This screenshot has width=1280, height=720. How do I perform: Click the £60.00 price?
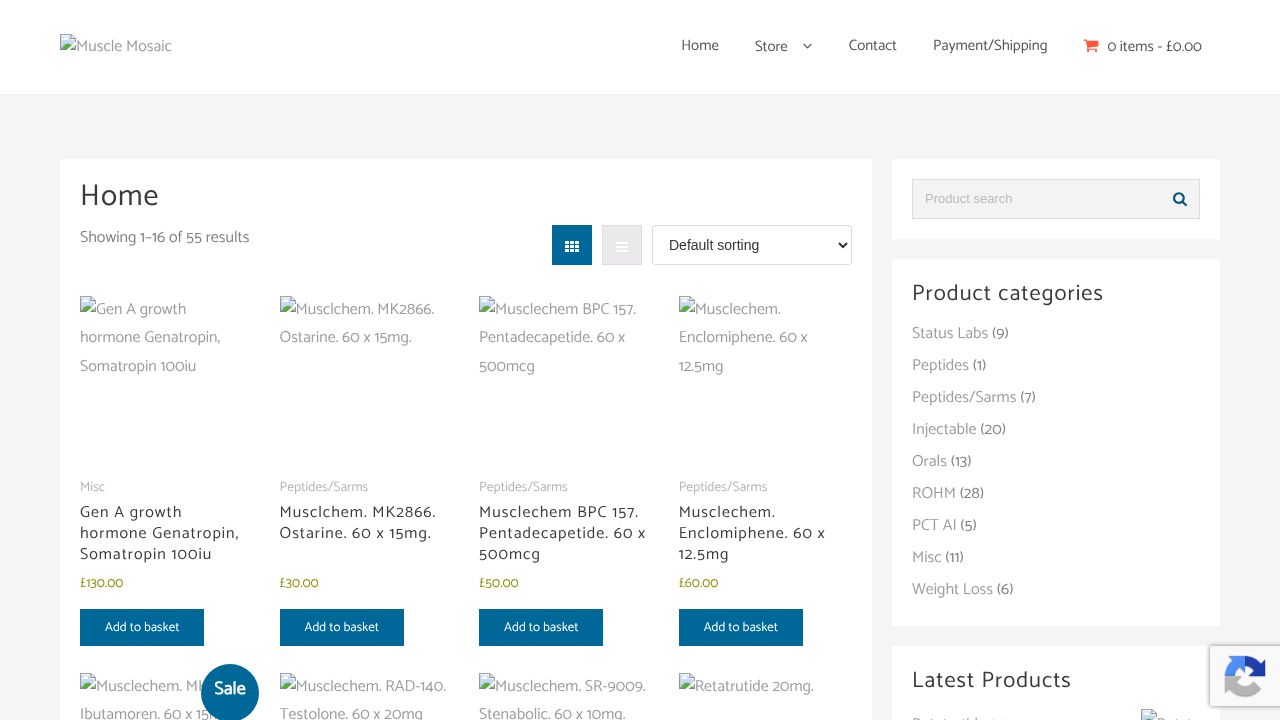[x=699, y=583]
